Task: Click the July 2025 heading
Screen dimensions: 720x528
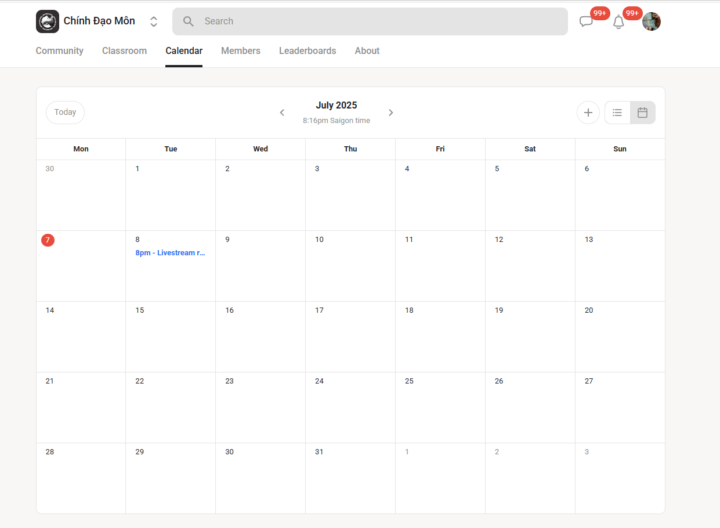Action: point(336,105)
